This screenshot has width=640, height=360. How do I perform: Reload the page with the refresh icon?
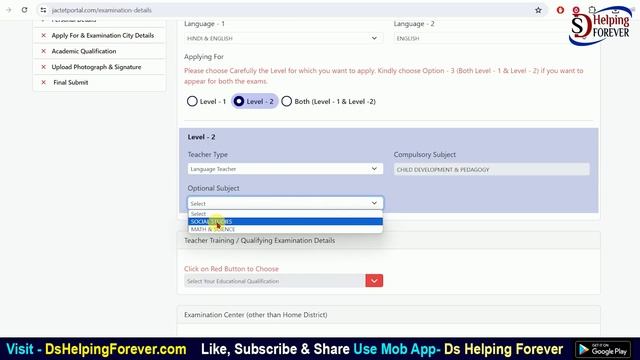(x=24, y=10)
